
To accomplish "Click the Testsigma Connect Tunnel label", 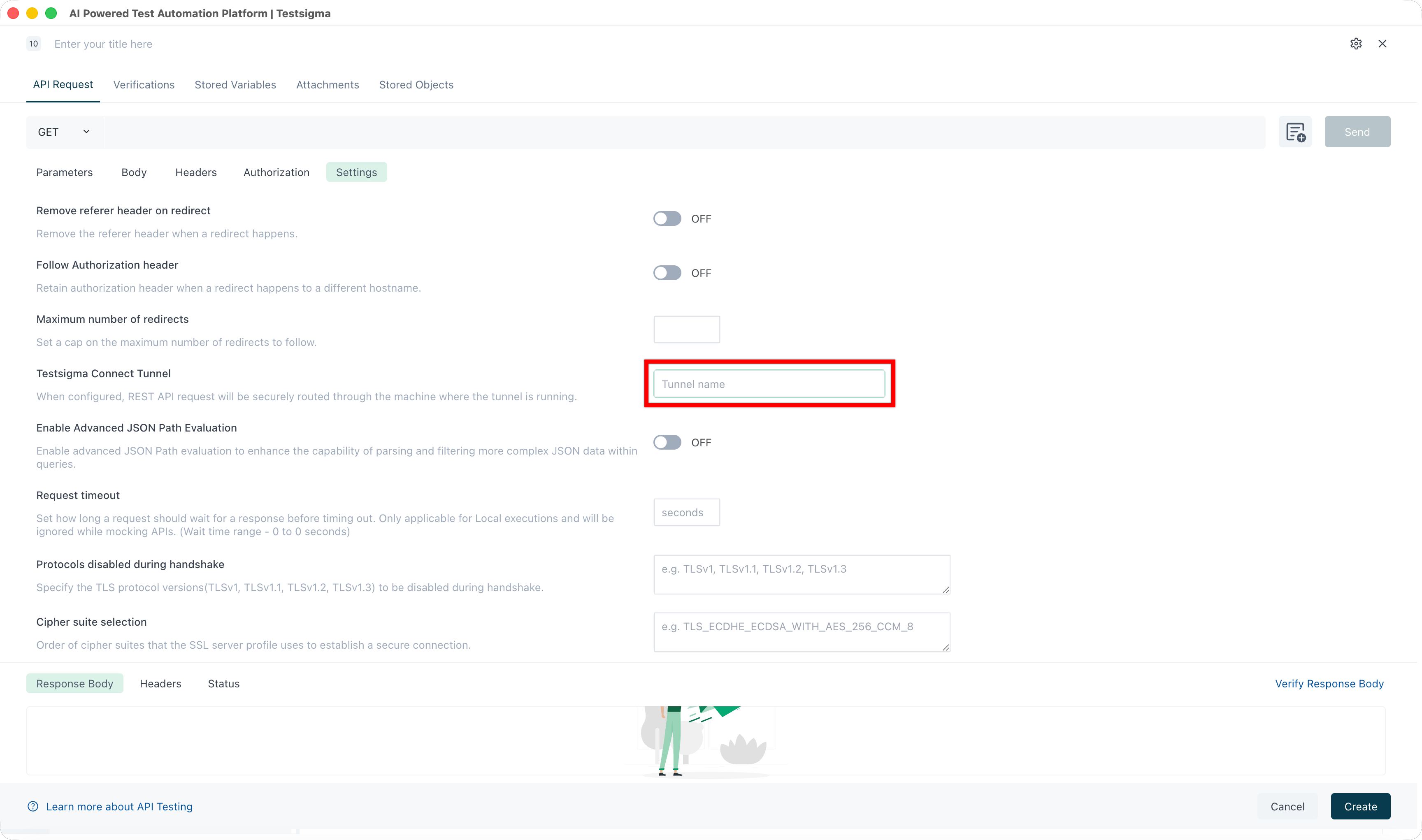I will tap(104, 374).
